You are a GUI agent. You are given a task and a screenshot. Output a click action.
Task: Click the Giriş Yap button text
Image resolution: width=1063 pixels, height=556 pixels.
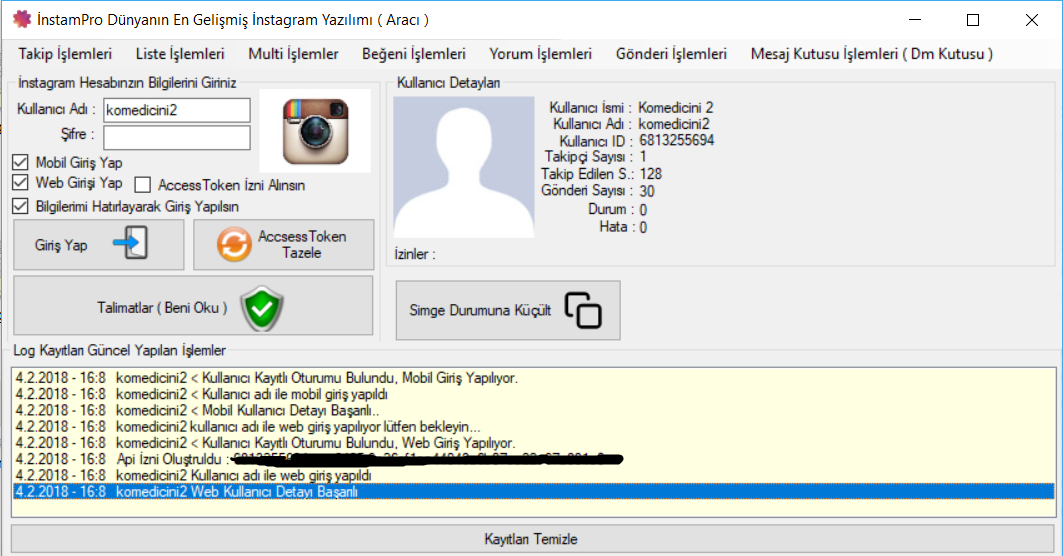(x=61, y=245)
